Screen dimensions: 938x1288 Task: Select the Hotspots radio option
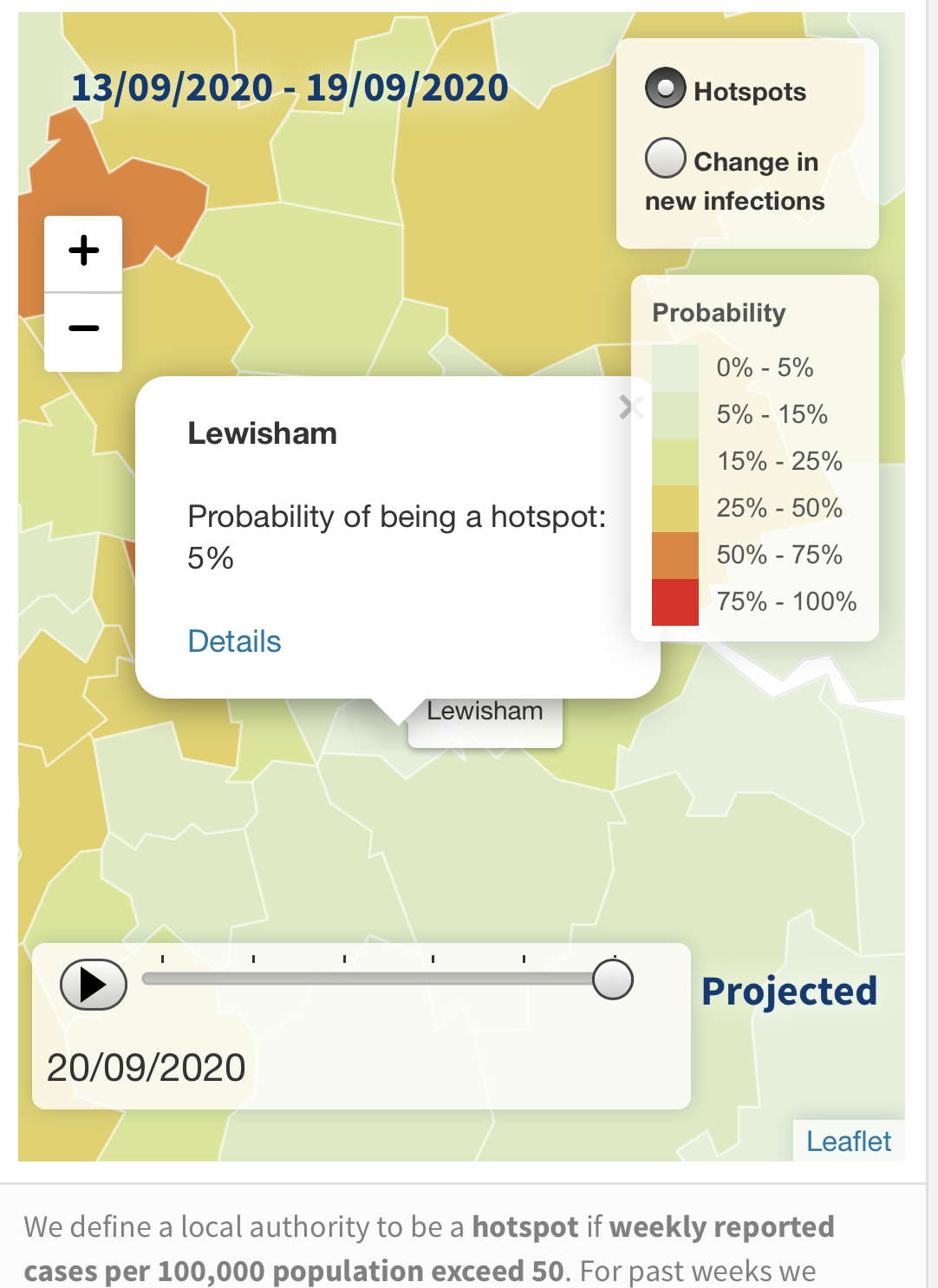click(666, 89)
